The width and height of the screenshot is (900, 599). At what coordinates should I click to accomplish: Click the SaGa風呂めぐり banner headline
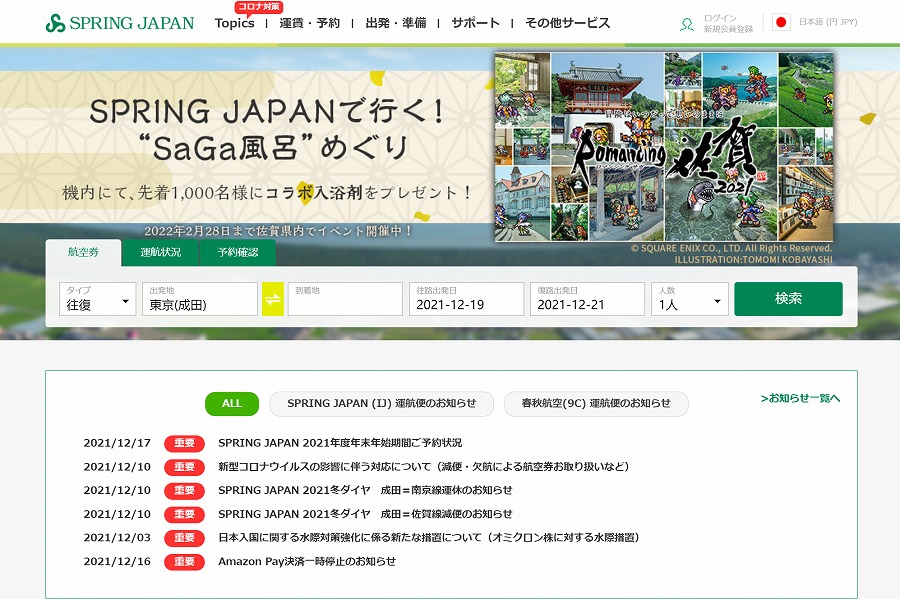[266, 129]
